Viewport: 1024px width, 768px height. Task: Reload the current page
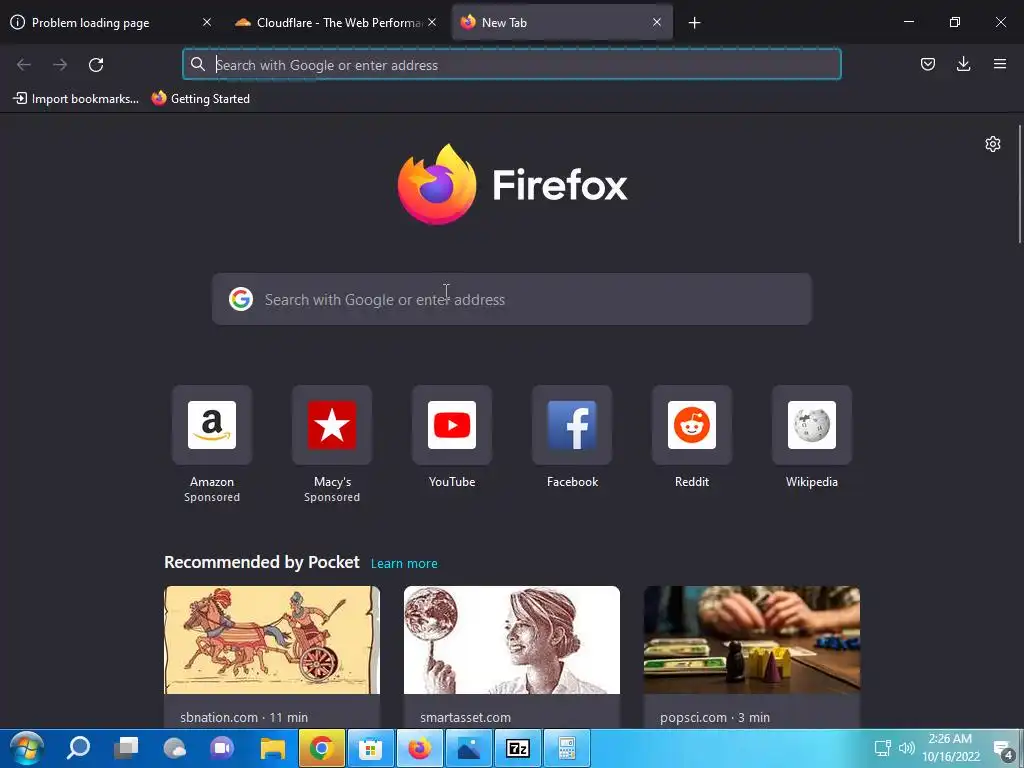click(96, 65)
